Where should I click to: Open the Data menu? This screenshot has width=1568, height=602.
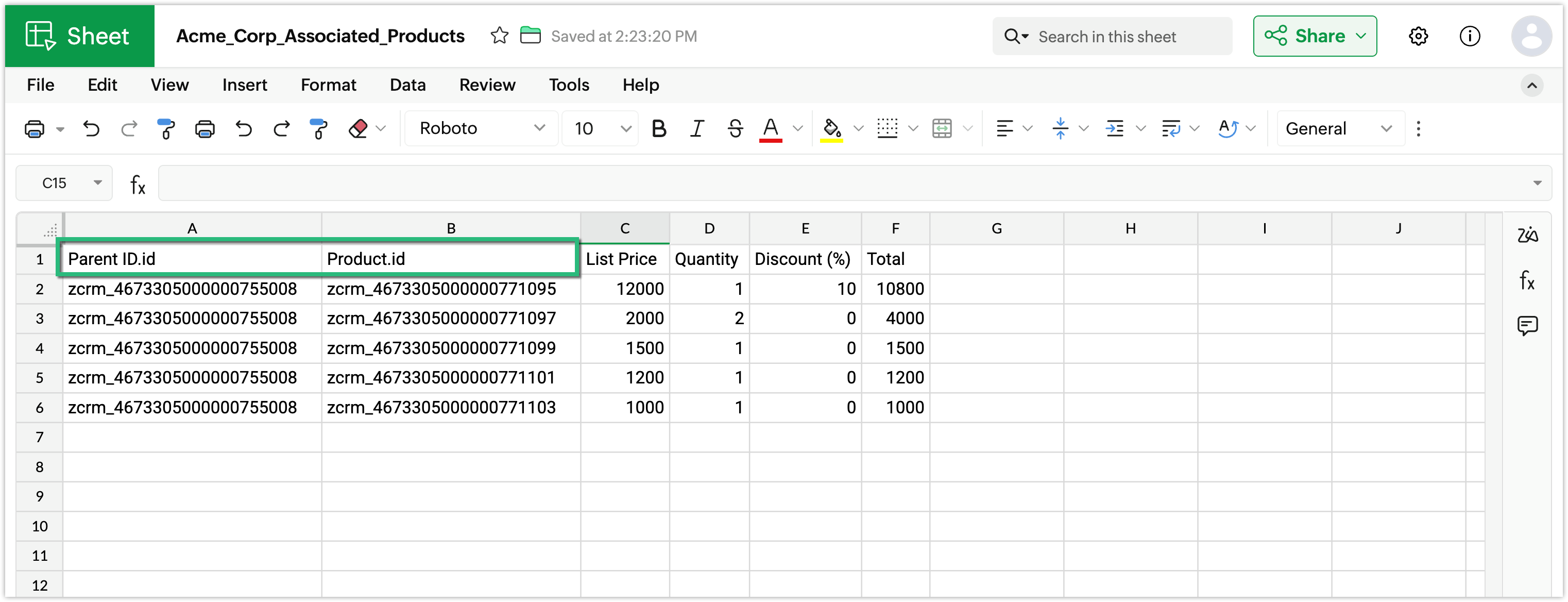point(407,86)
